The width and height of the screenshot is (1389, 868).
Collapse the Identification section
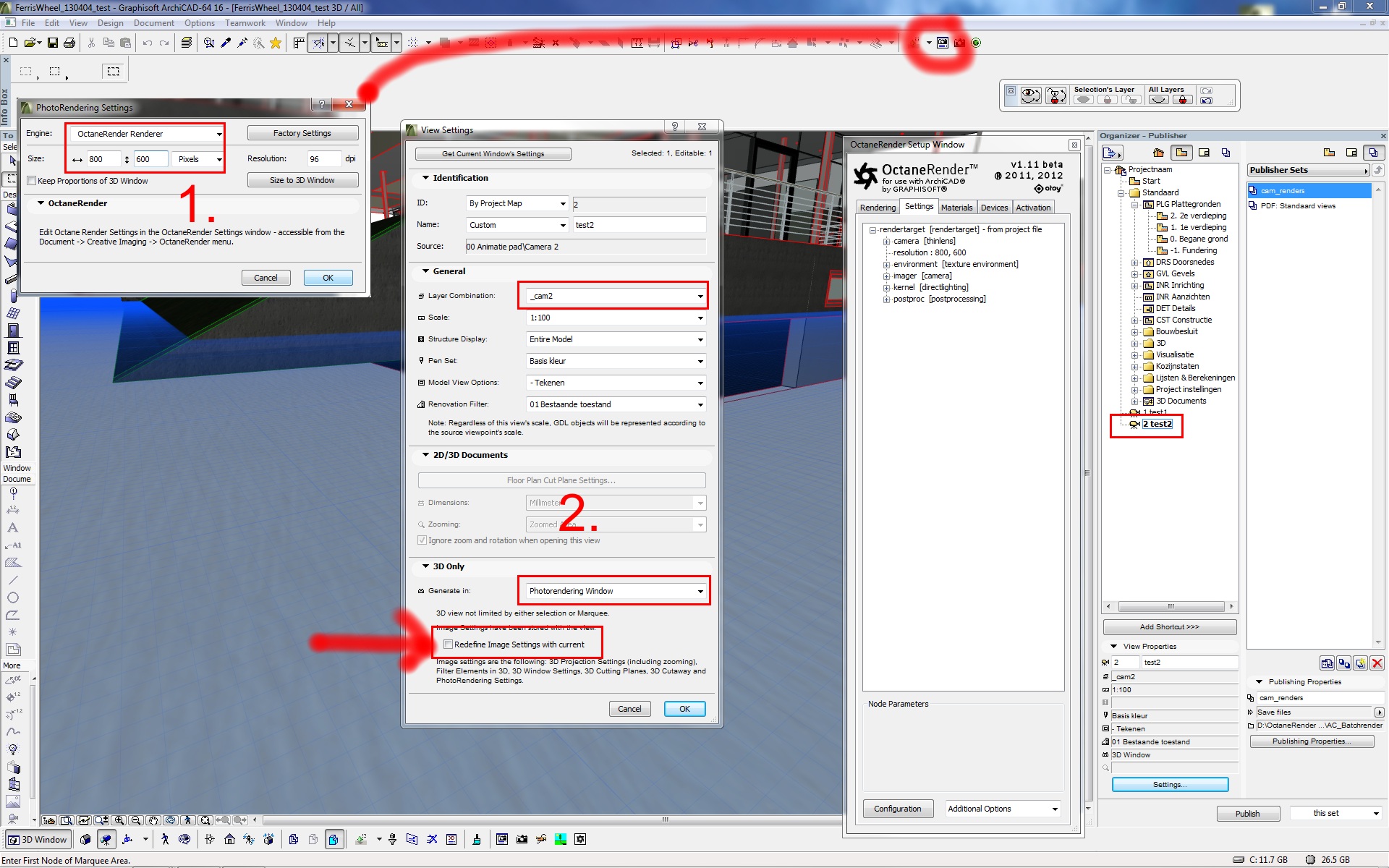coord(426,178)
